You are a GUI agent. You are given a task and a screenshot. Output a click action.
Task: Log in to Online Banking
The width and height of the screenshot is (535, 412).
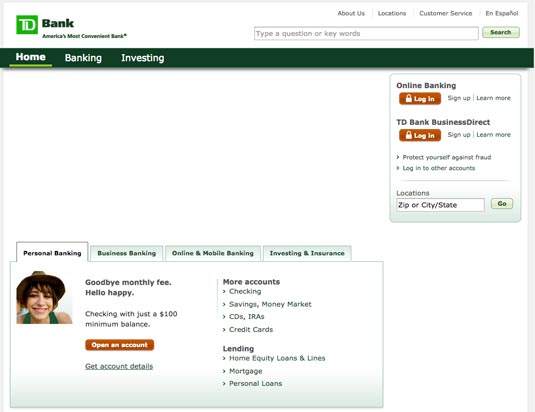pos(420,99)
